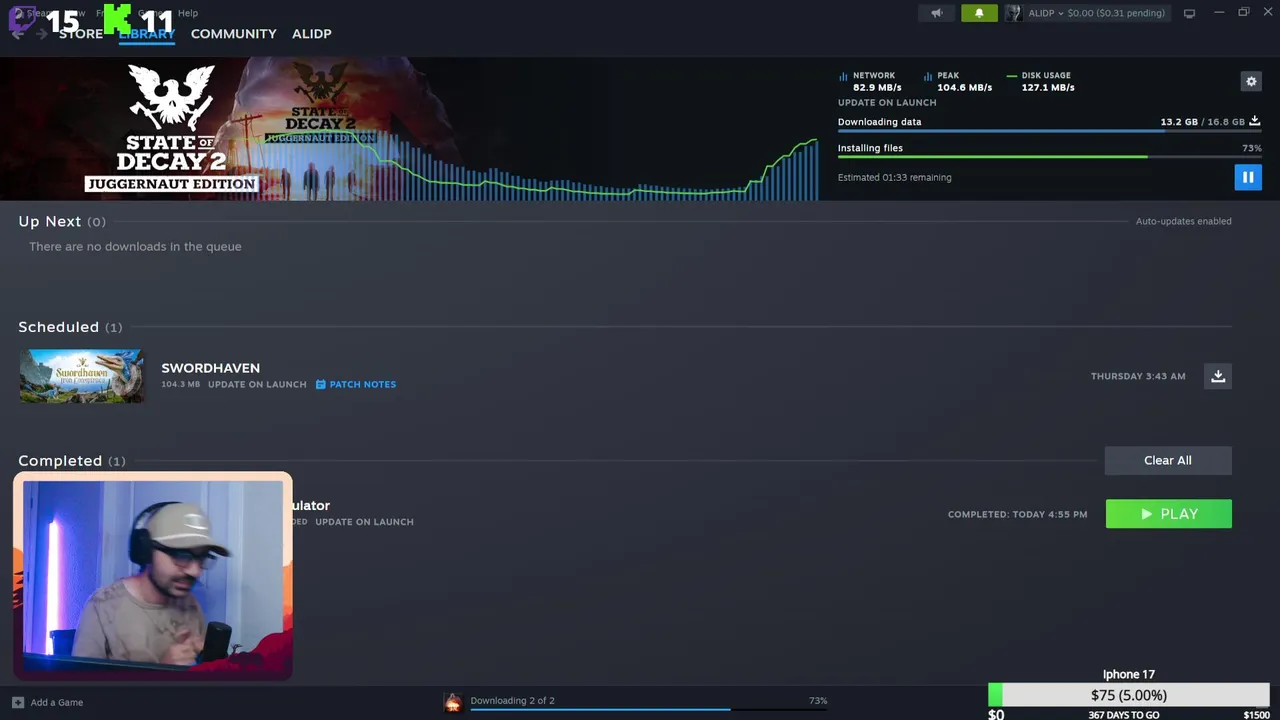Image resolution: width=1280 pixels, height=720 pixels.
Task: Clear all completed downloads
Action: (1168, 460)
